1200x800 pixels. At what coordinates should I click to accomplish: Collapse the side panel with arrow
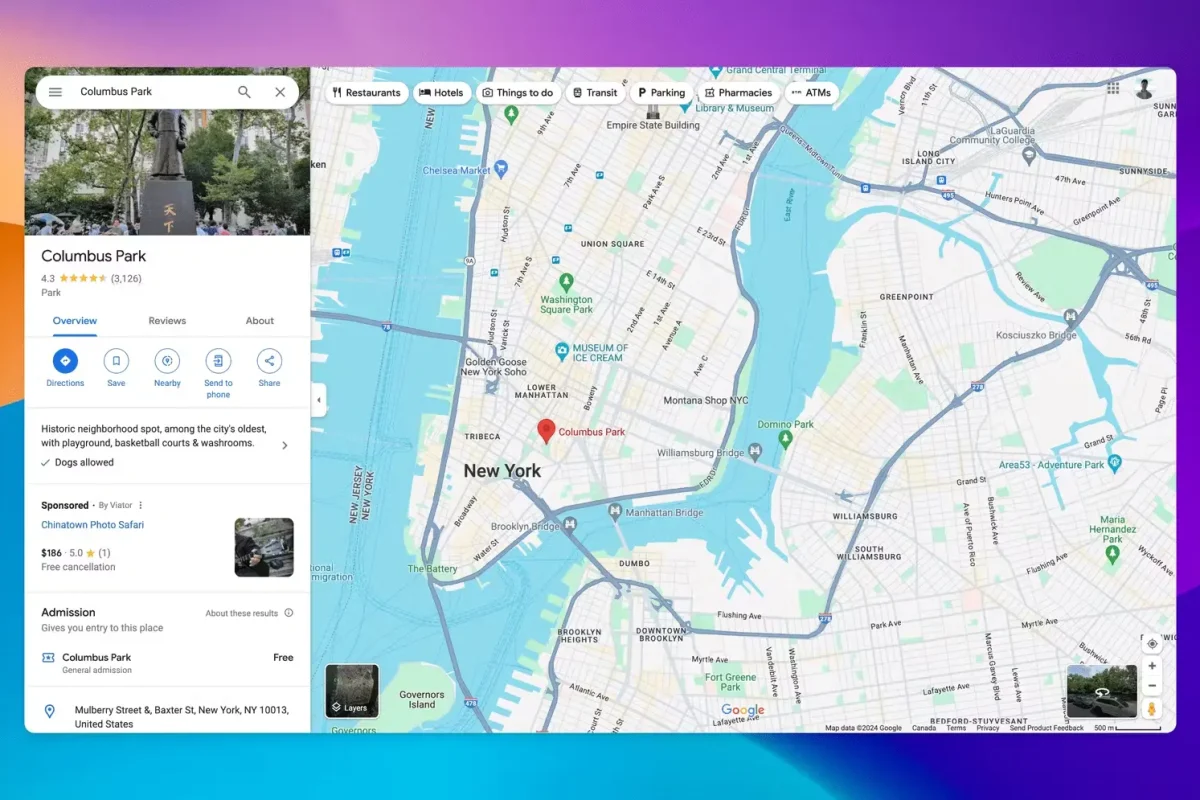click(319, 400)
